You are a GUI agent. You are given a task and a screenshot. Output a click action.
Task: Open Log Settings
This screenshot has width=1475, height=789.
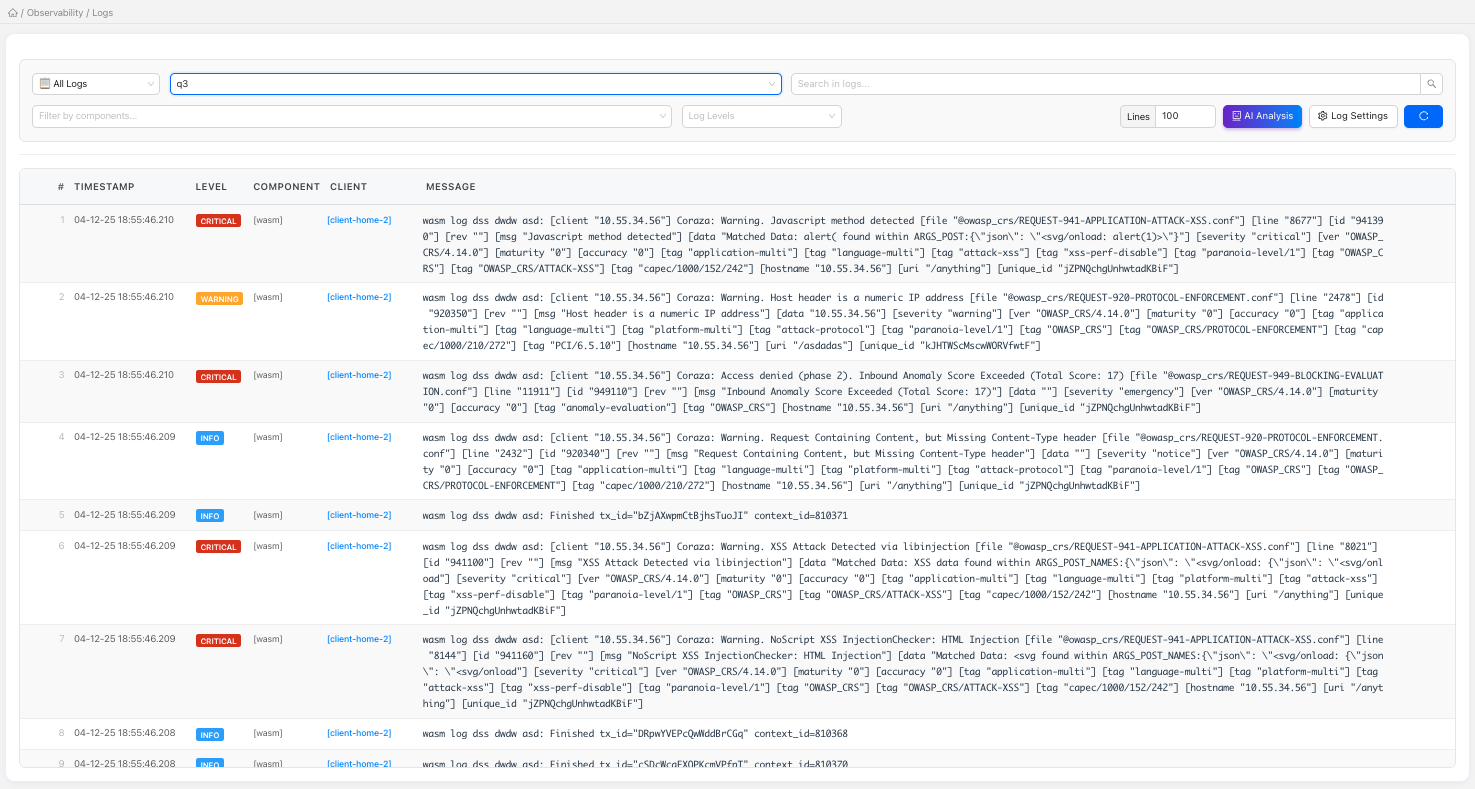[x=1352, y=115]
